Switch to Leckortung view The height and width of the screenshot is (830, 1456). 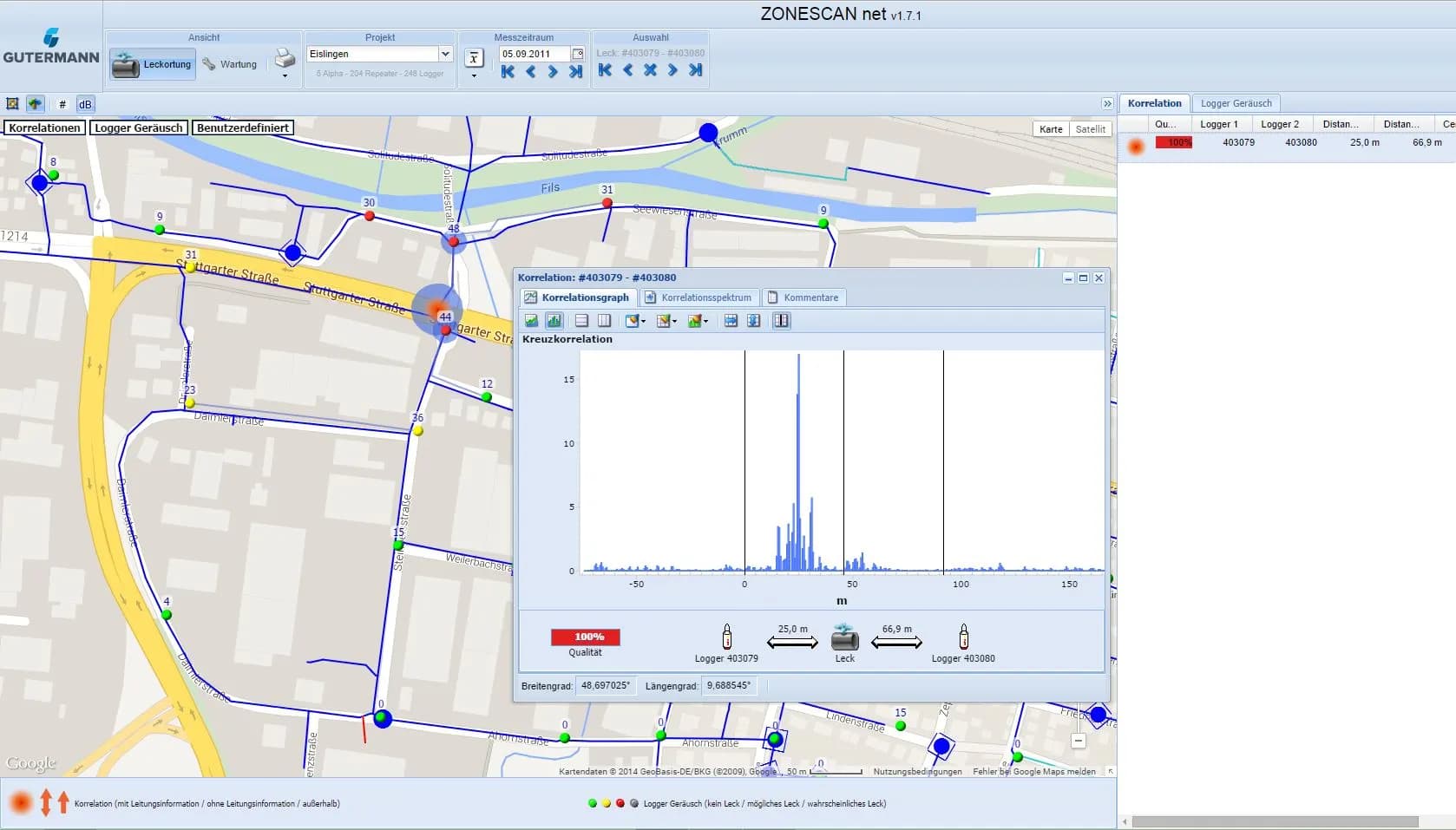point(152,64)
